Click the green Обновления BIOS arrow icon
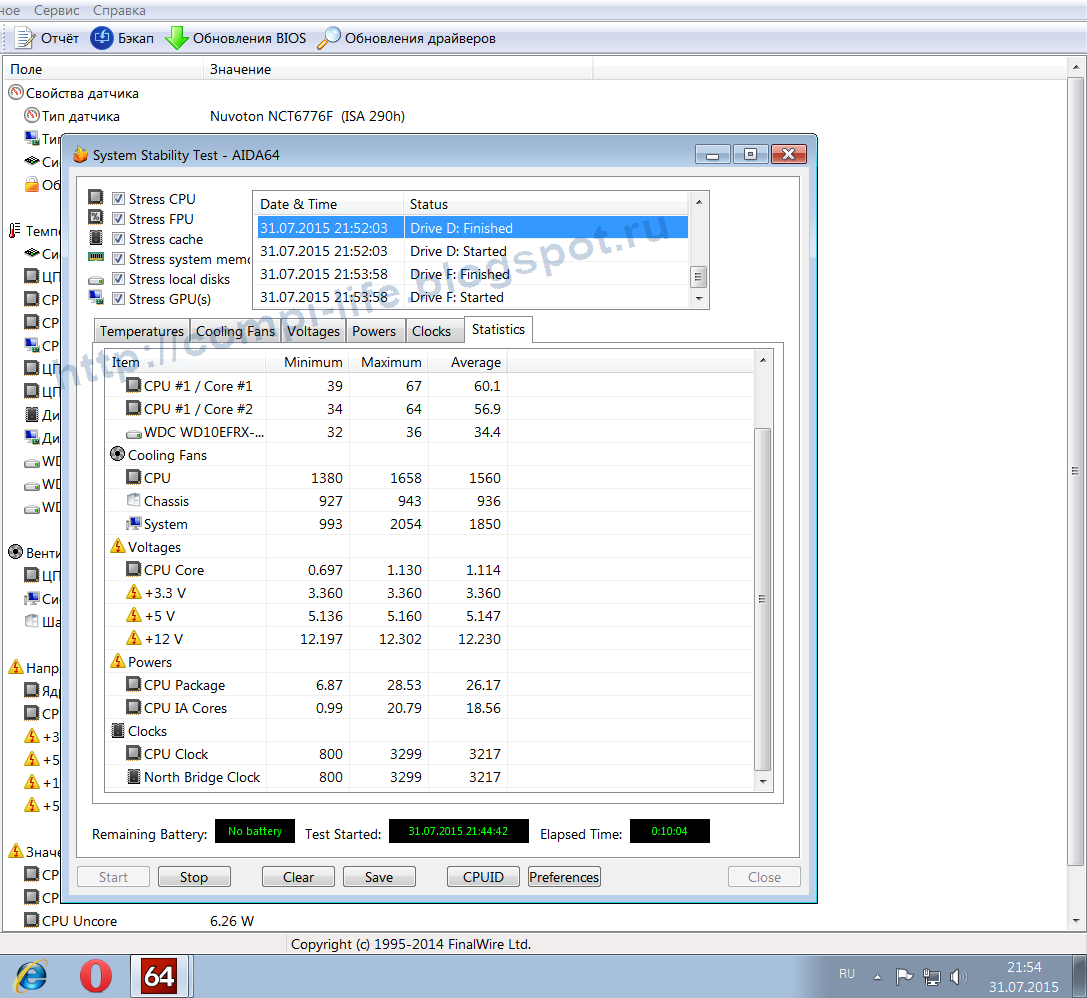 pos(177,38)
